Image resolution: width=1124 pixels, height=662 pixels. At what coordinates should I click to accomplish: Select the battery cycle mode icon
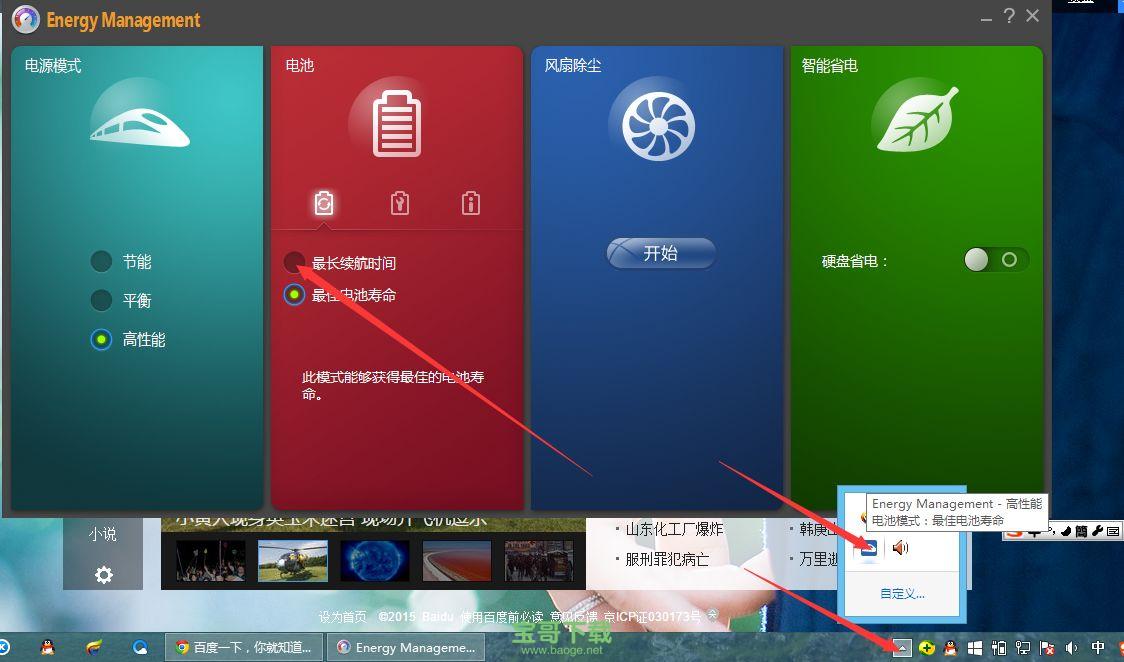point(324,202)
